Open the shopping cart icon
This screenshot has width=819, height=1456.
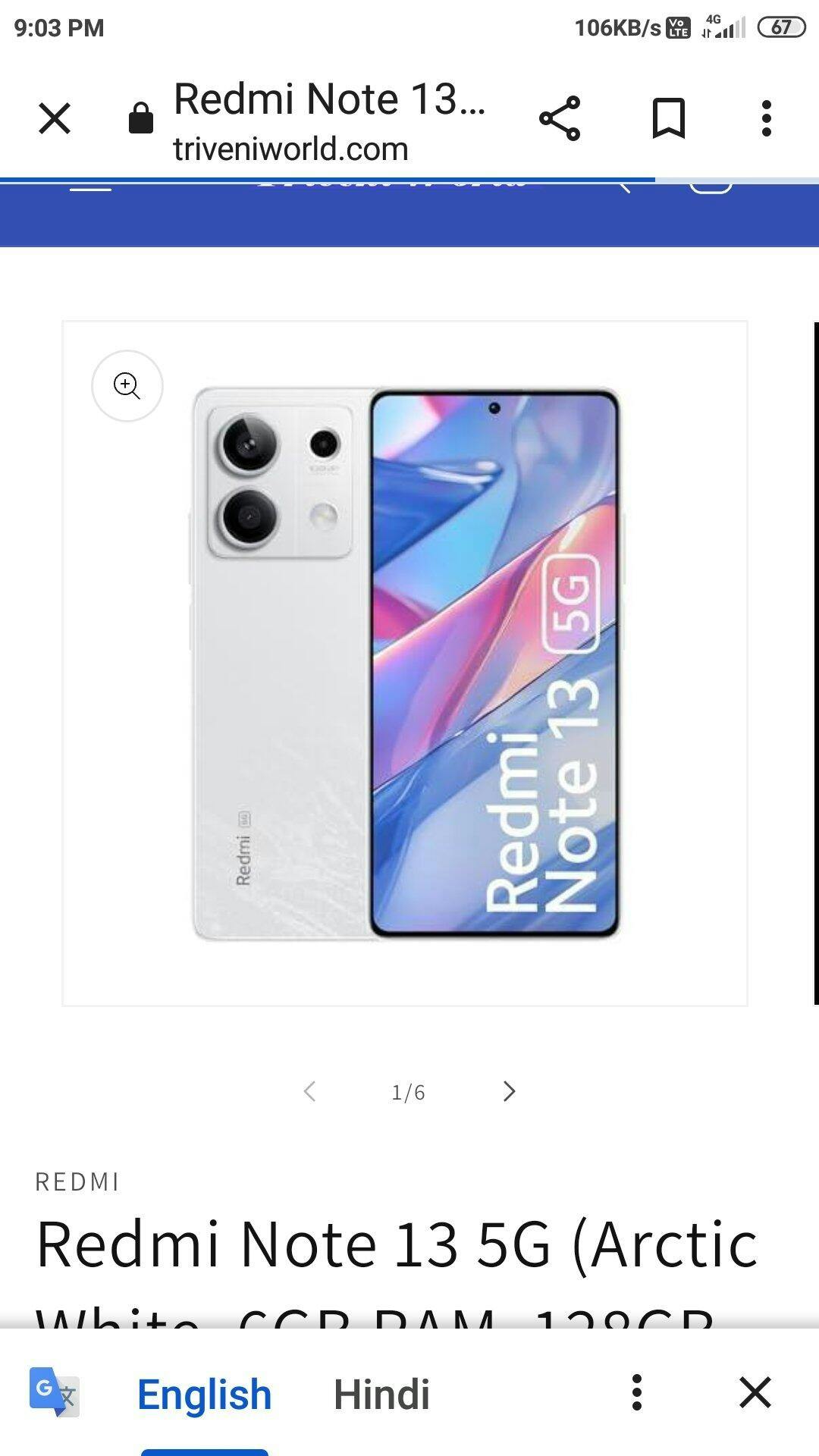(x=711, y=187)
